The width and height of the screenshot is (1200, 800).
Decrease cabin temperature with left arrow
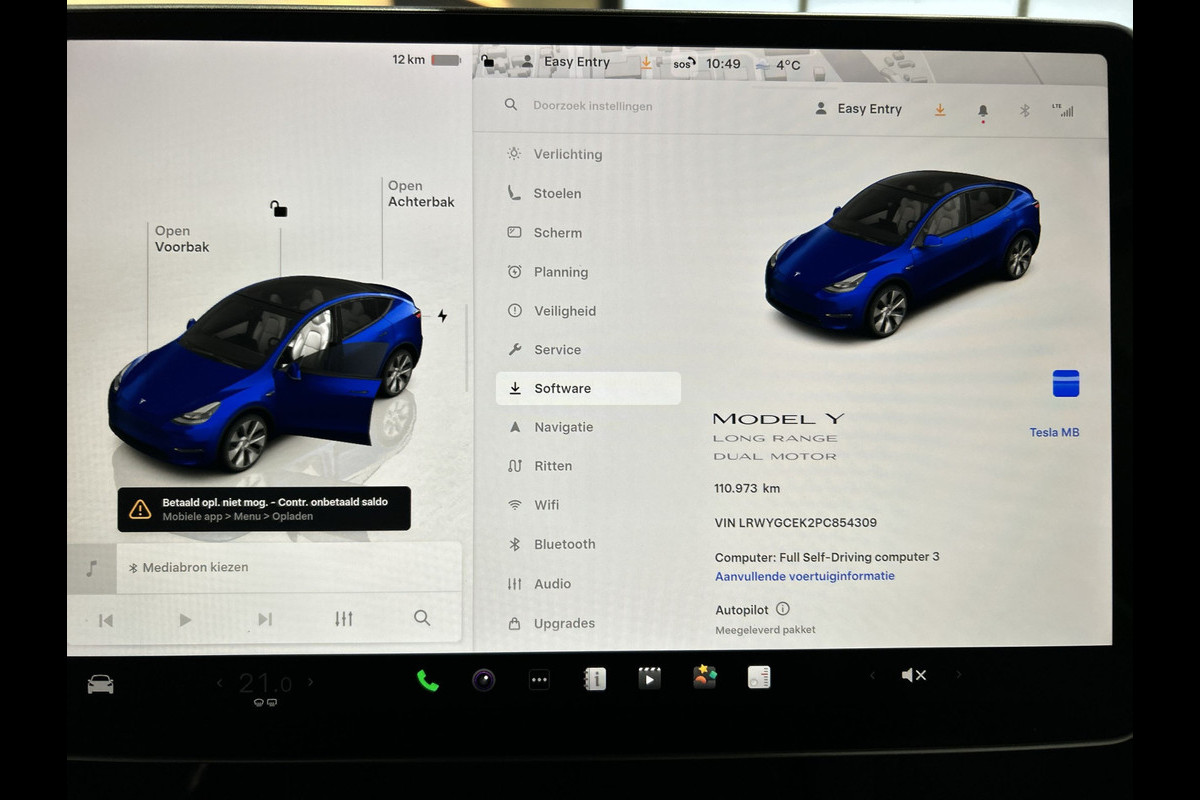pos(220,683)
